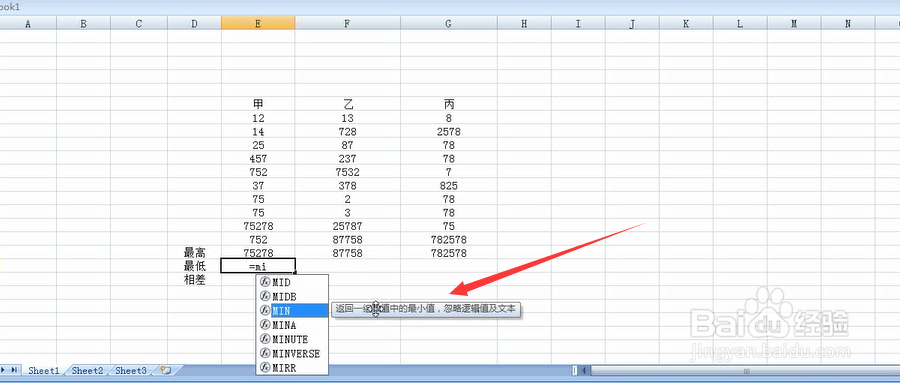The image size is (900, 383).
Task: Click the 最高 label cell
Action: (x=194, y=253)
